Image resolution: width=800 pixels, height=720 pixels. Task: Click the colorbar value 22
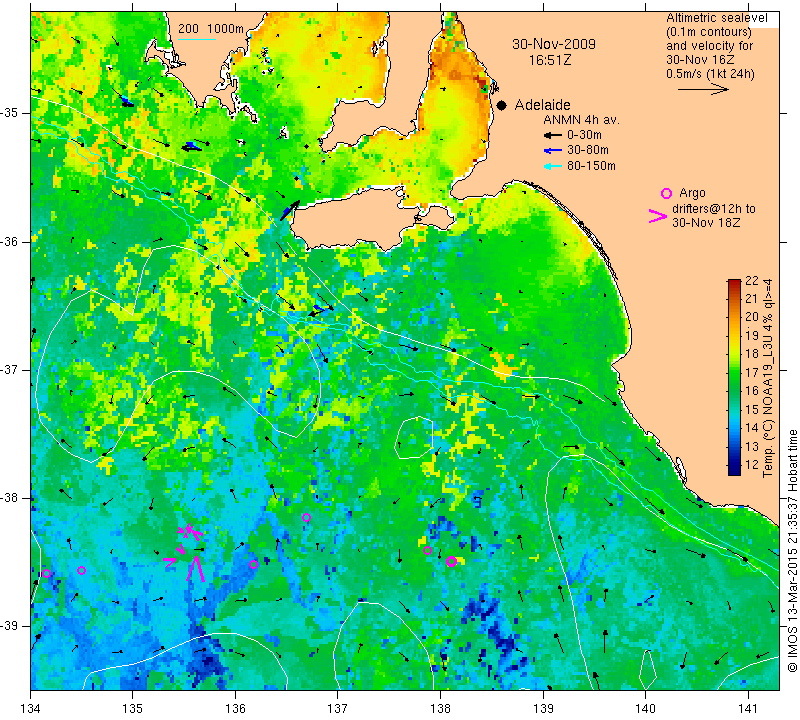coord(752,280)
